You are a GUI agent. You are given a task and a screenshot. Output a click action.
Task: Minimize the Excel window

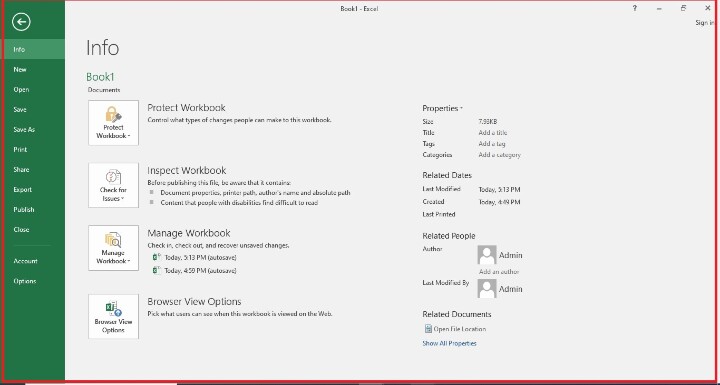tap(659, 8)
